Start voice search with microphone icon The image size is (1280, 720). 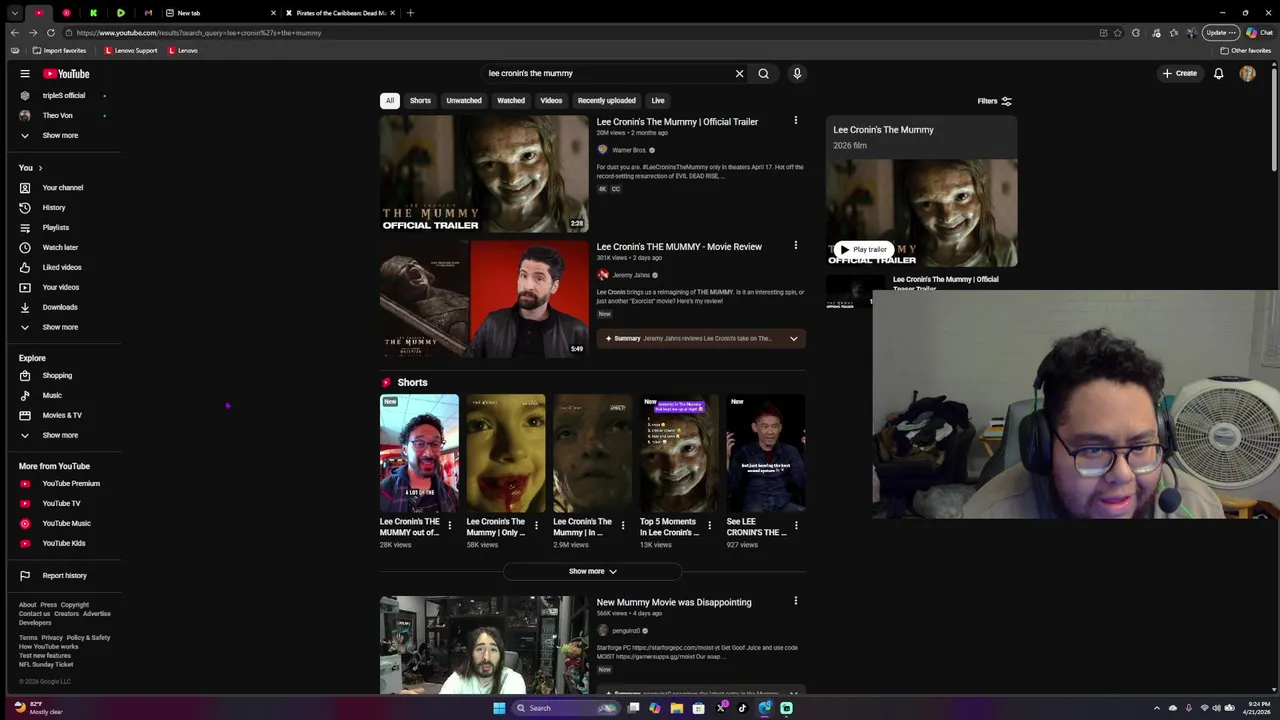(x=797, y=73)
